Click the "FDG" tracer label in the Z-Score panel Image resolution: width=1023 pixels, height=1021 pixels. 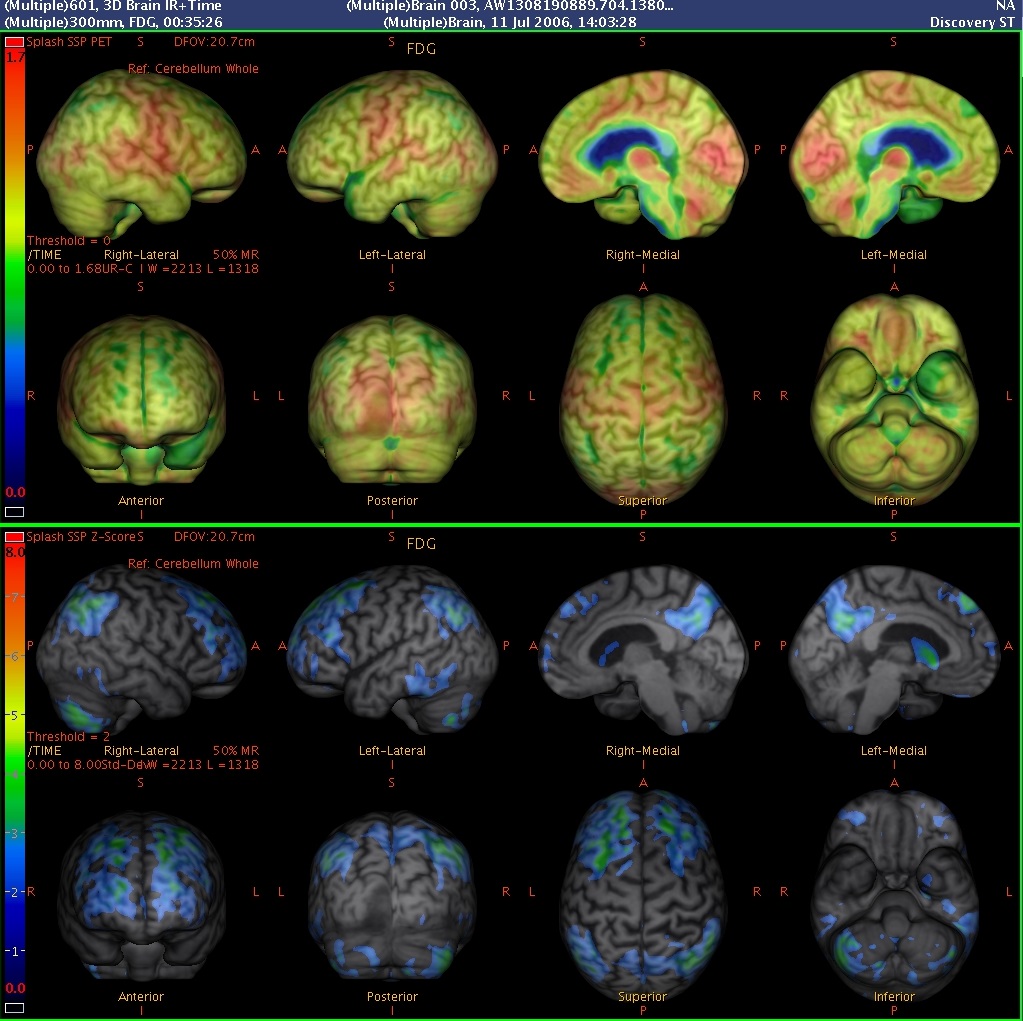421,544
